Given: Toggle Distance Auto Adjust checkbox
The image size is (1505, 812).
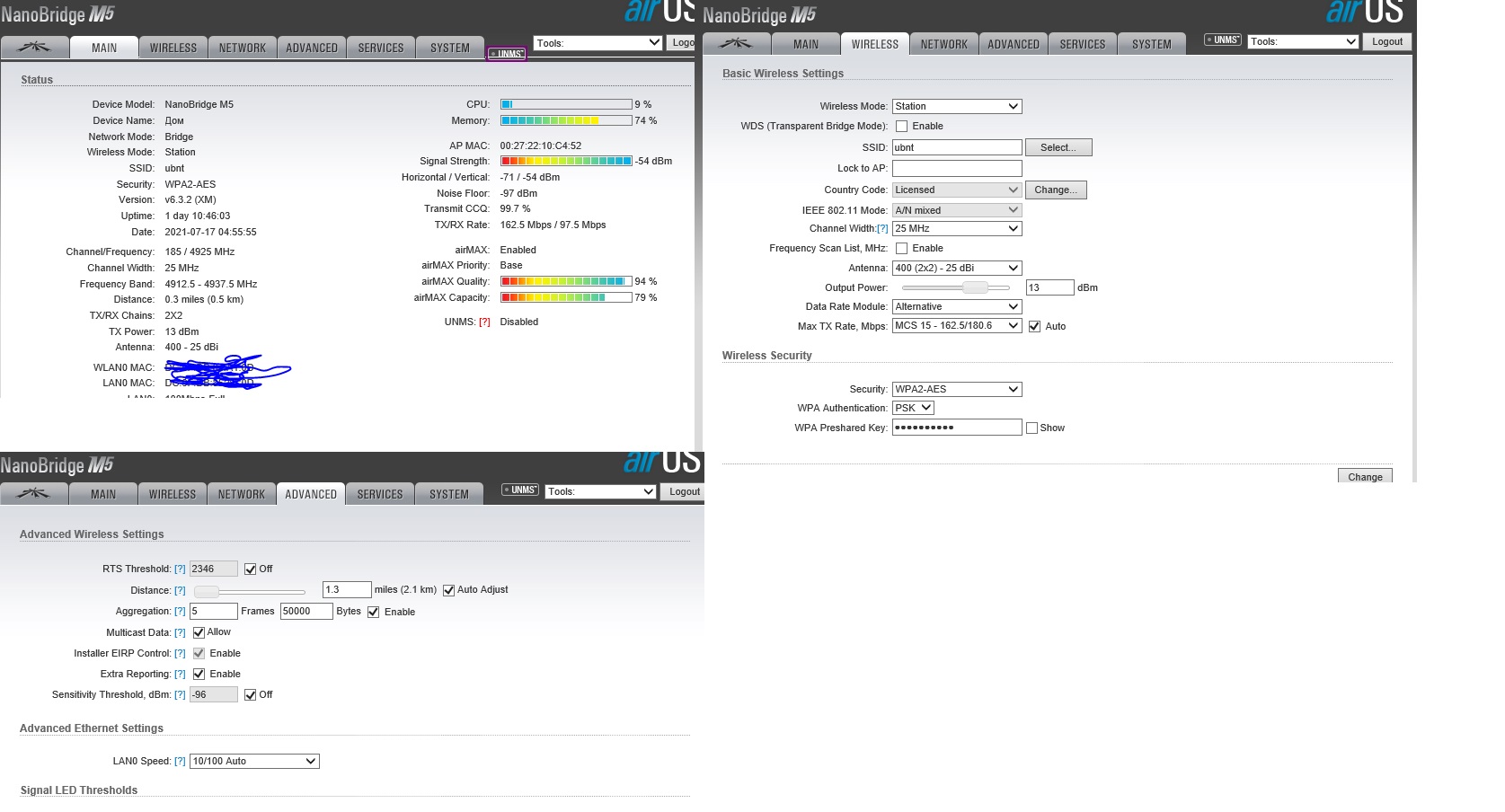Looking at the screenshot, I should (448, 590).
